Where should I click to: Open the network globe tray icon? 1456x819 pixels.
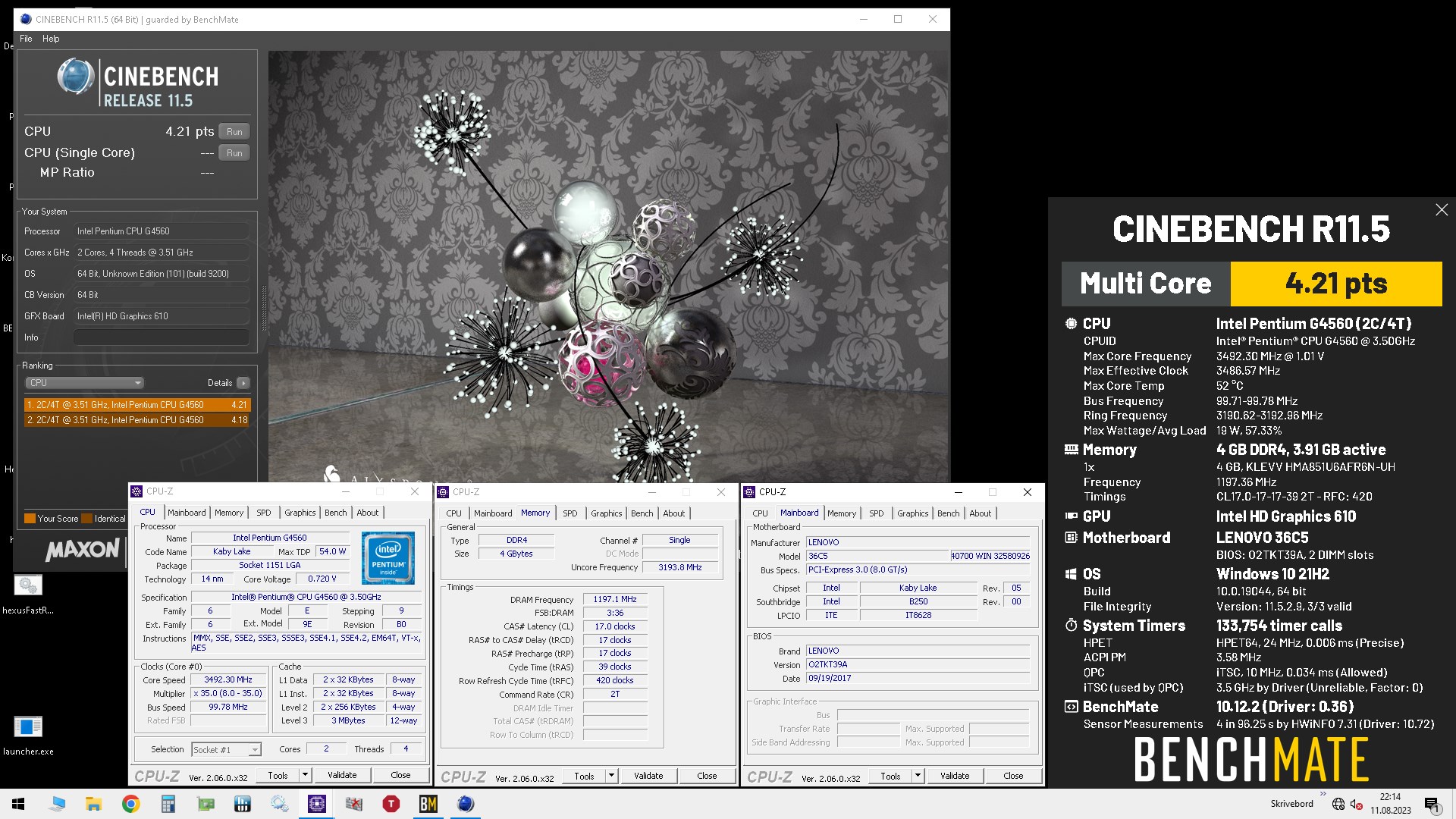coord(1338,804)
